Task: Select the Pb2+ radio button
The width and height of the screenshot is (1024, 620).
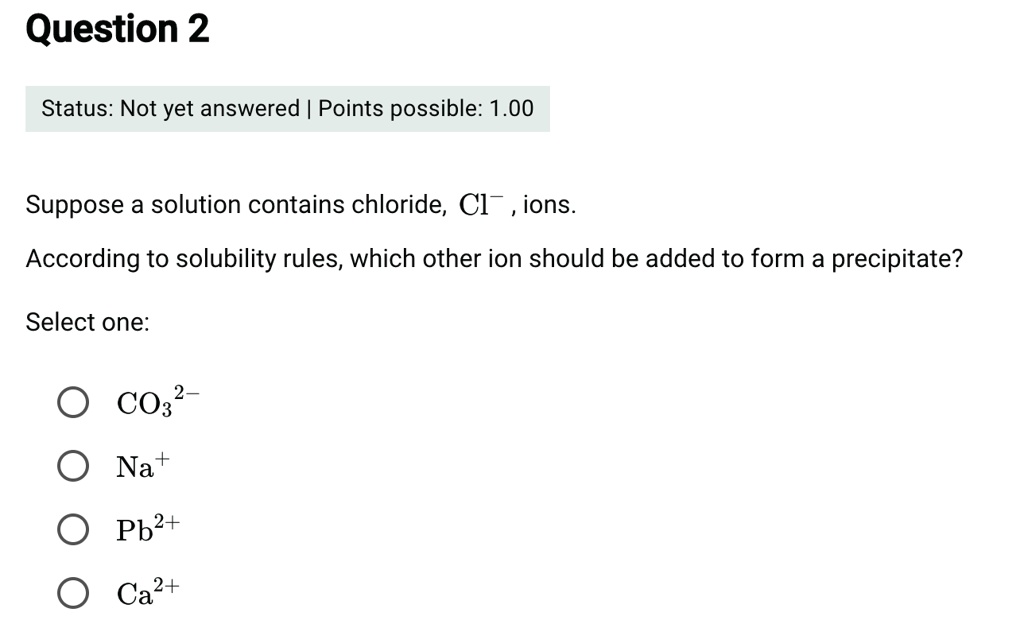Action: pos(72,529)
